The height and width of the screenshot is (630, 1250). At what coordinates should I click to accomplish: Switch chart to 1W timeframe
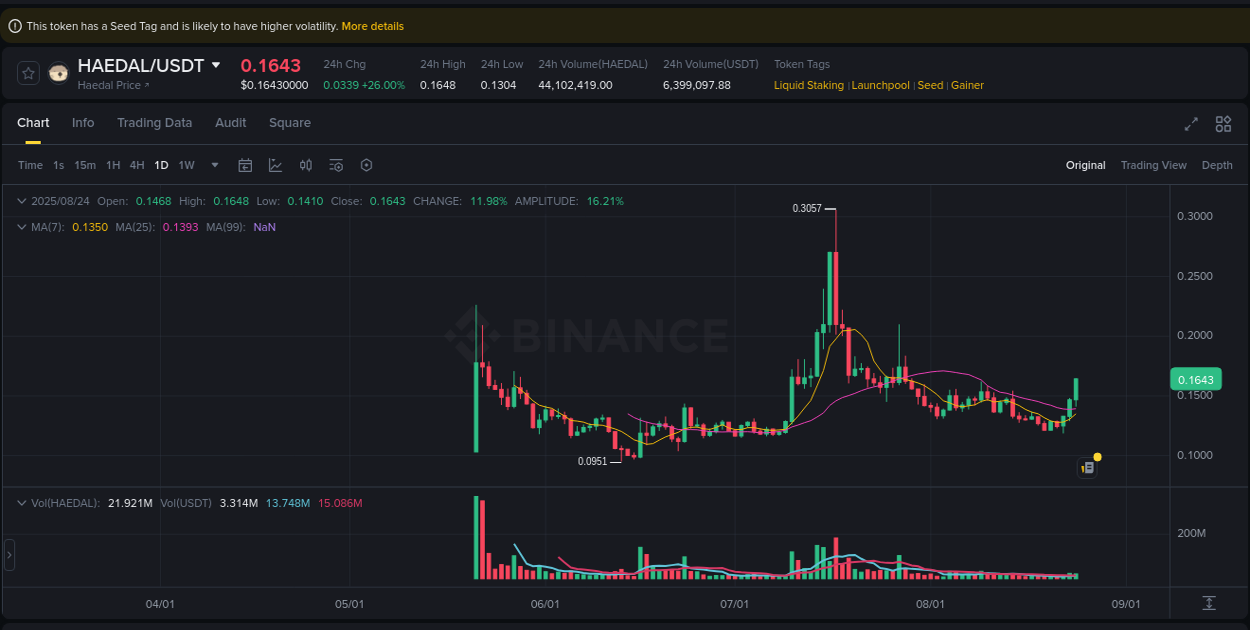pyautogui.click(x=186, y=165)
